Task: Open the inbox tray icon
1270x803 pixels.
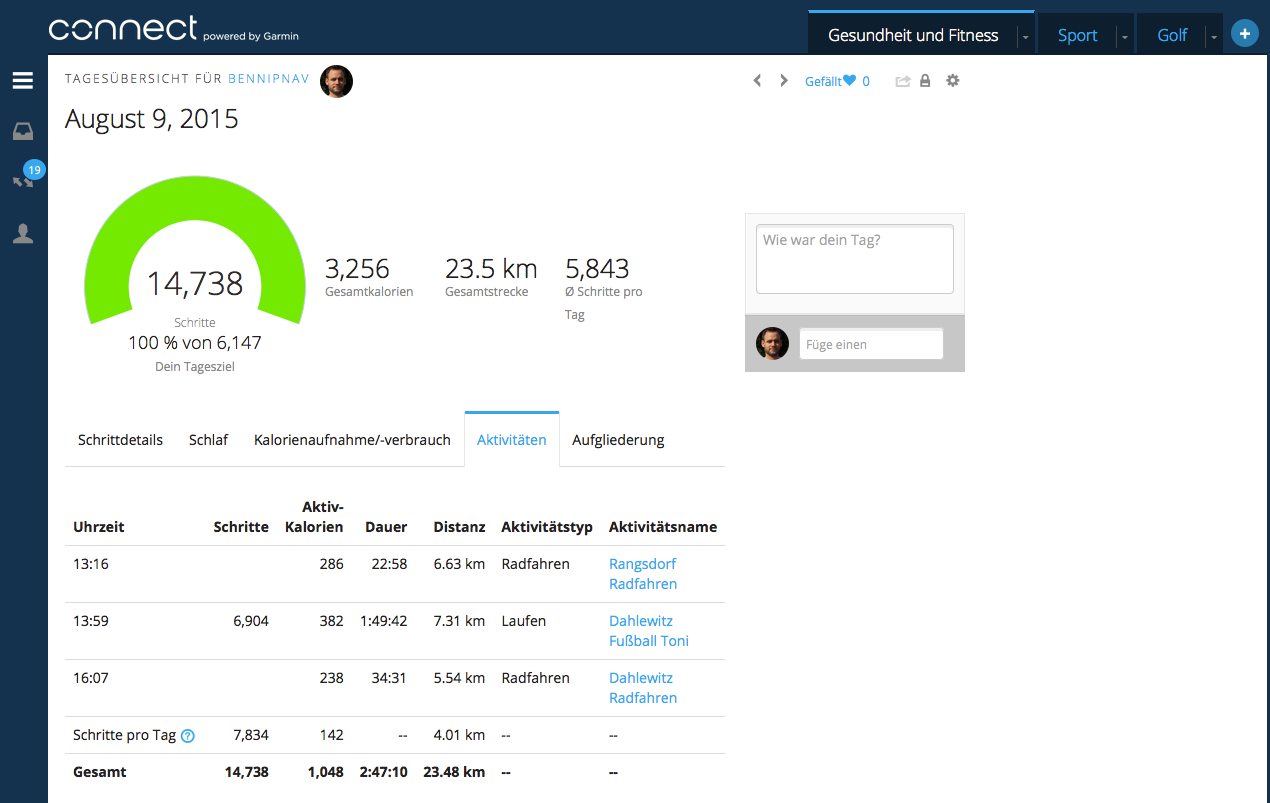Action: pyautogui.click(x=23, y=131)
